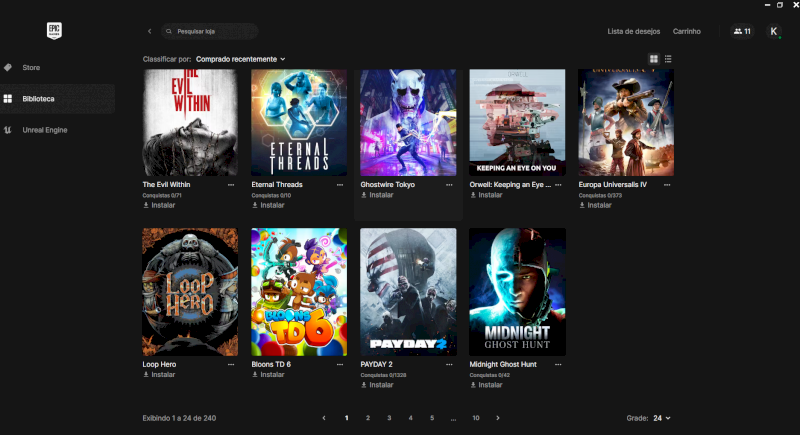The image size is (800, 435).
Task: Go to page 4
Action: [411, 418]
